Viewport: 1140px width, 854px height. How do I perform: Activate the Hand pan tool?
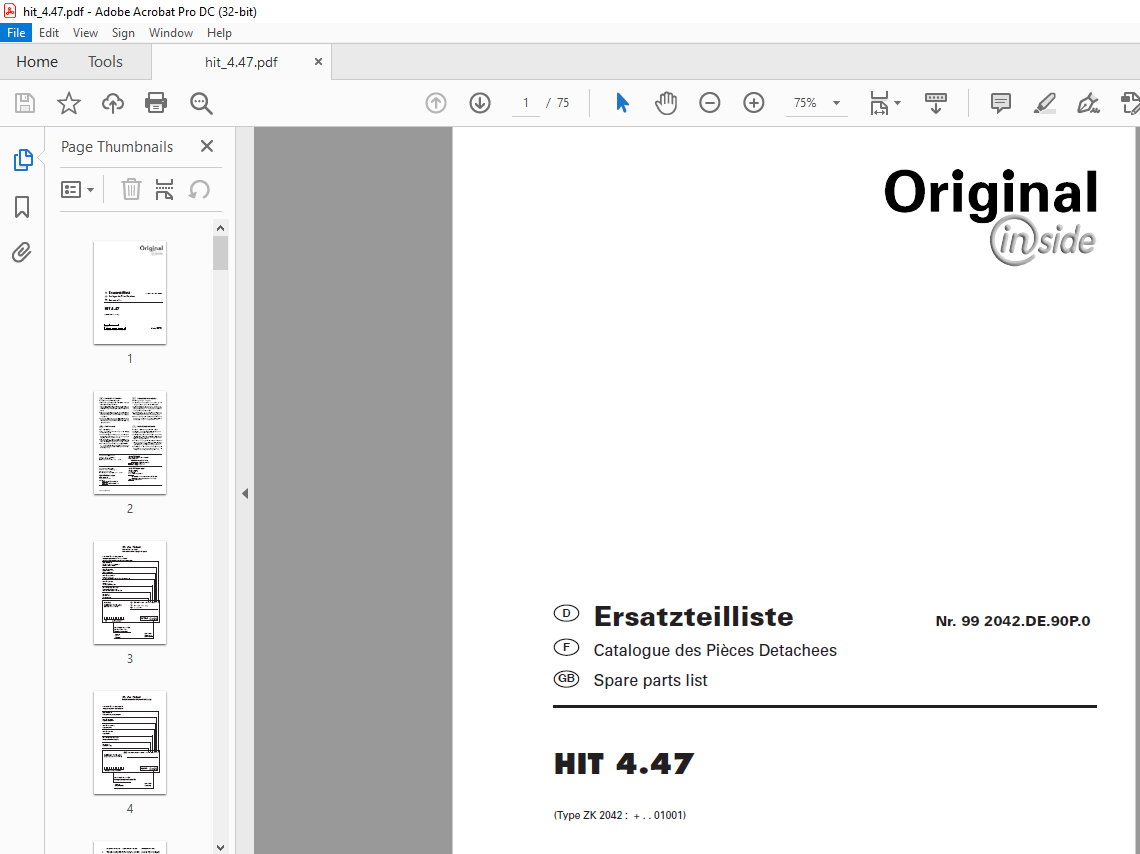tap(666, 103)
